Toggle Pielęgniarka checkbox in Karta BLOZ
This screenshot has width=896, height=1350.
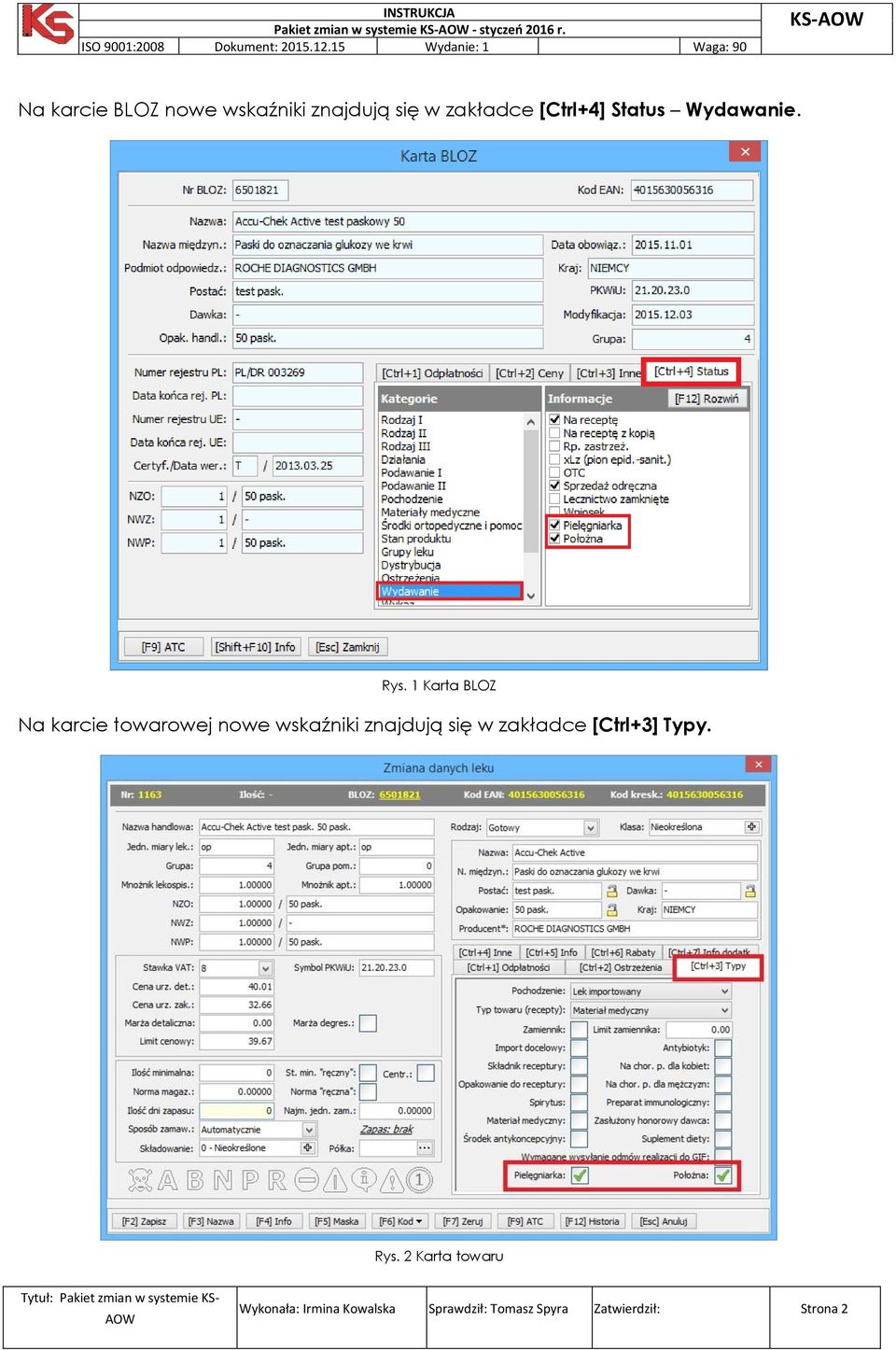click(x=554, y=525)
